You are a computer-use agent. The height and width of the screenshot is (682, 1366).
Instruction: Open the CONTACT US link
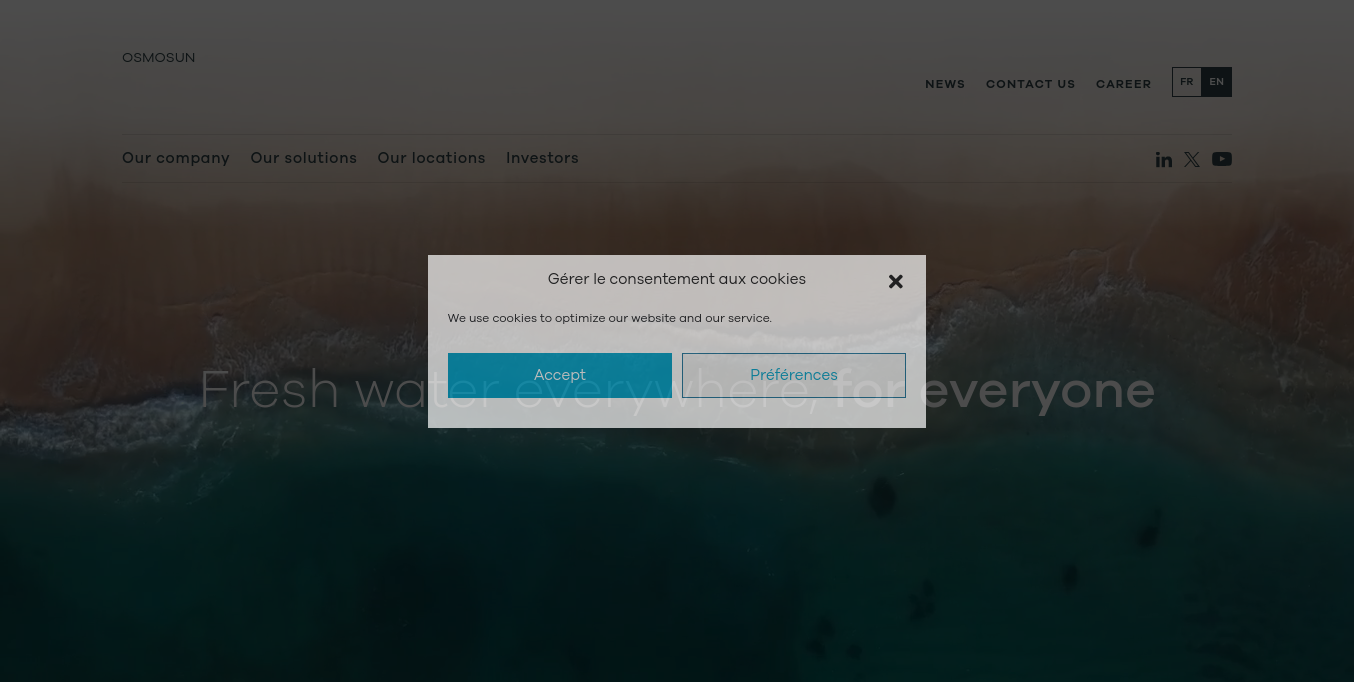click(1031, 84)
